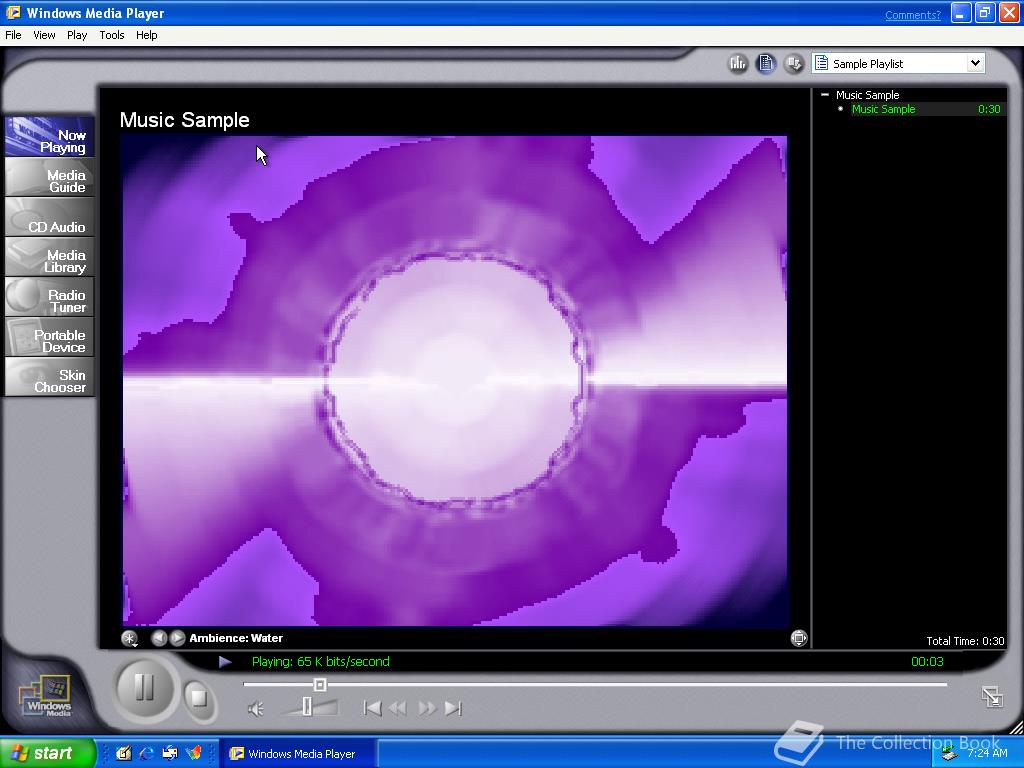Click the Music Sample title above visualization
This screenshot has height=768, width=1024.
[x=184, y=120]
